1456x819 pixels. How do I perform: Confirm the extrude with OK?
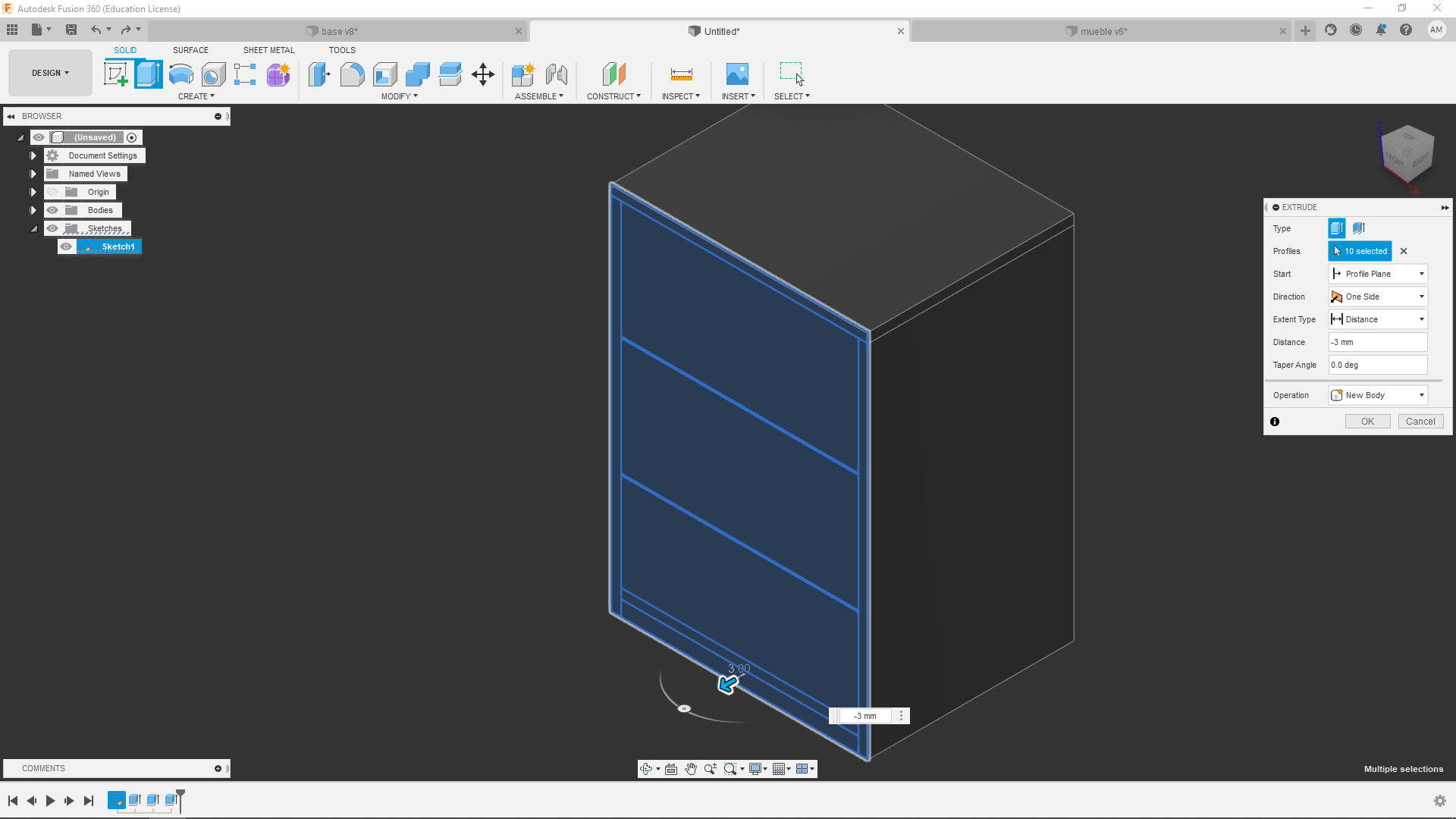point(1367,422)
